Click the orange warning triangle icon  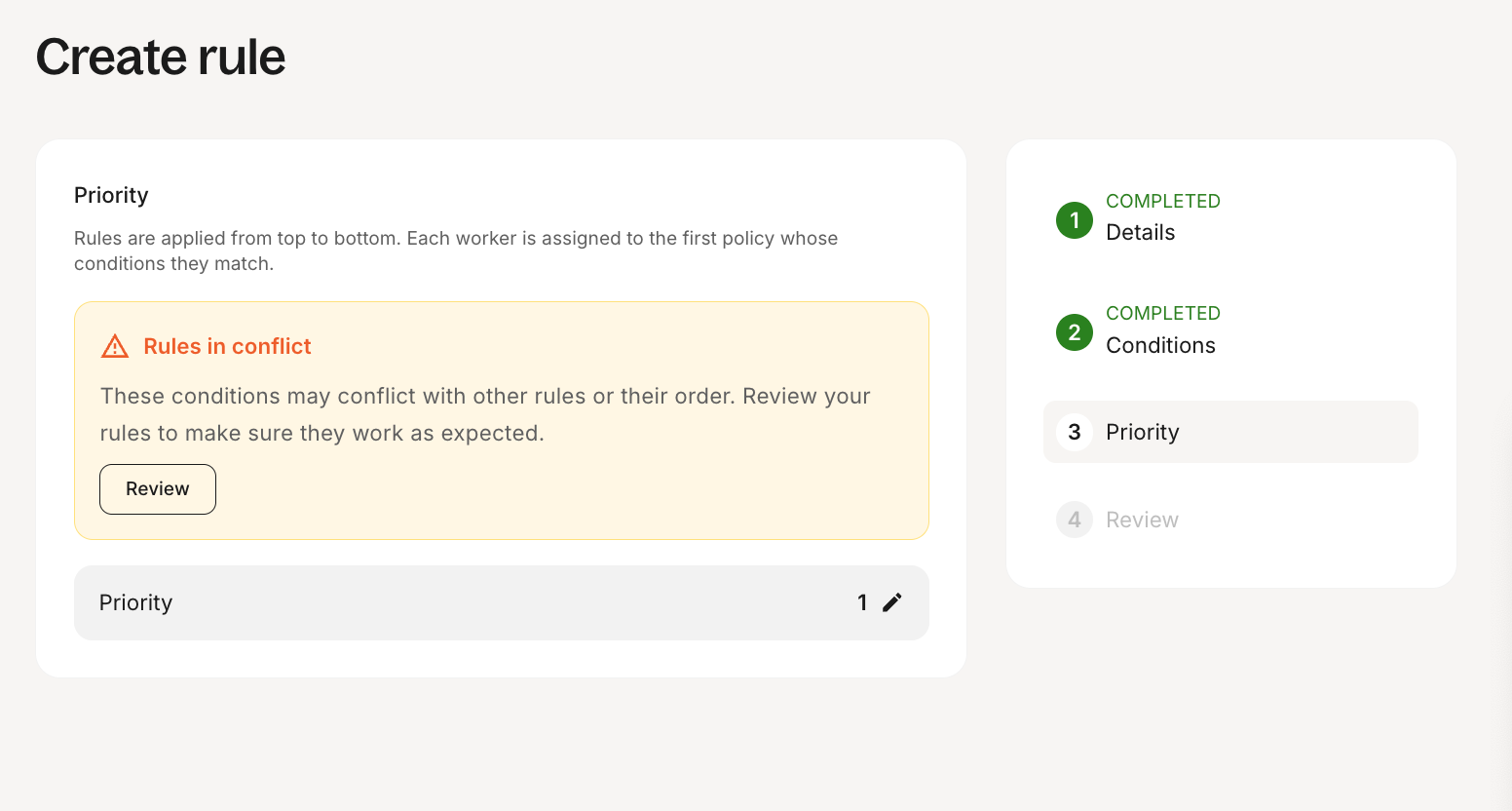(x=115, y=346)
